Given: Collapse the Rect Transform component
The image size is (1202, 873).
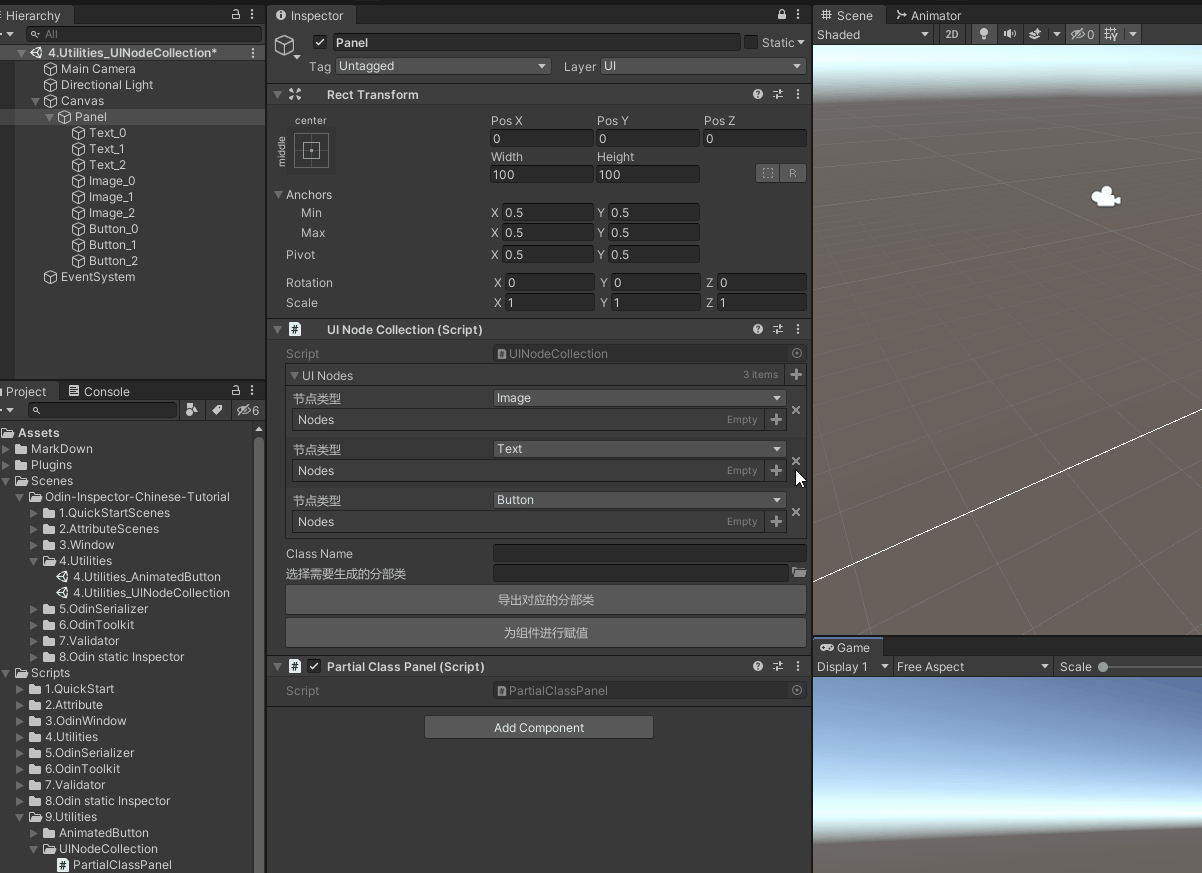Looking at the screenshot, I should pyautogui.click(x=277, y=94).
